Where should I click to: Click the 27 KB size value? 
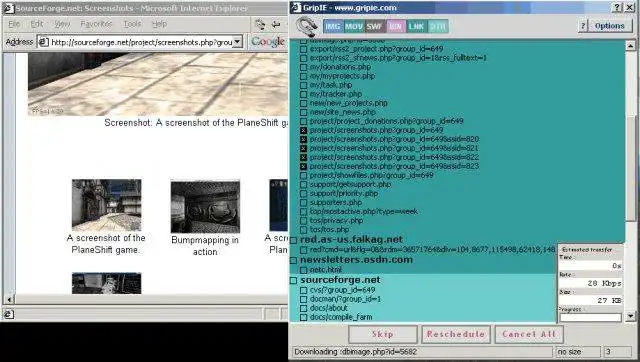click(x=609, y=300)
